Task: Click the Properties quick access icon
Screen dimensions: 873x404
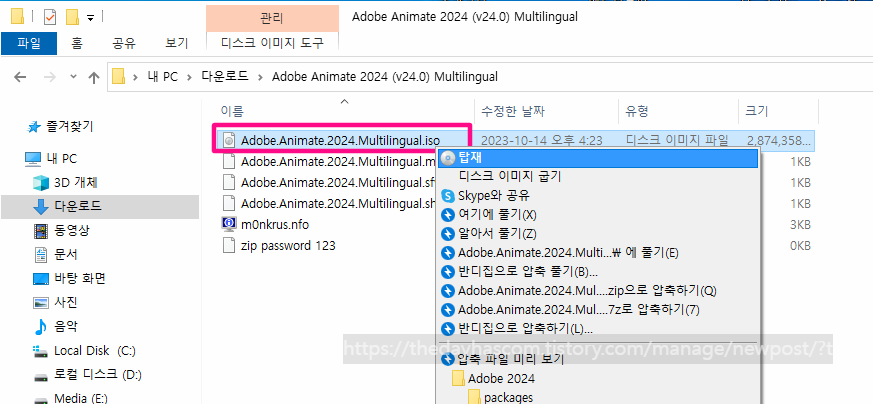Action: (50, 18)
